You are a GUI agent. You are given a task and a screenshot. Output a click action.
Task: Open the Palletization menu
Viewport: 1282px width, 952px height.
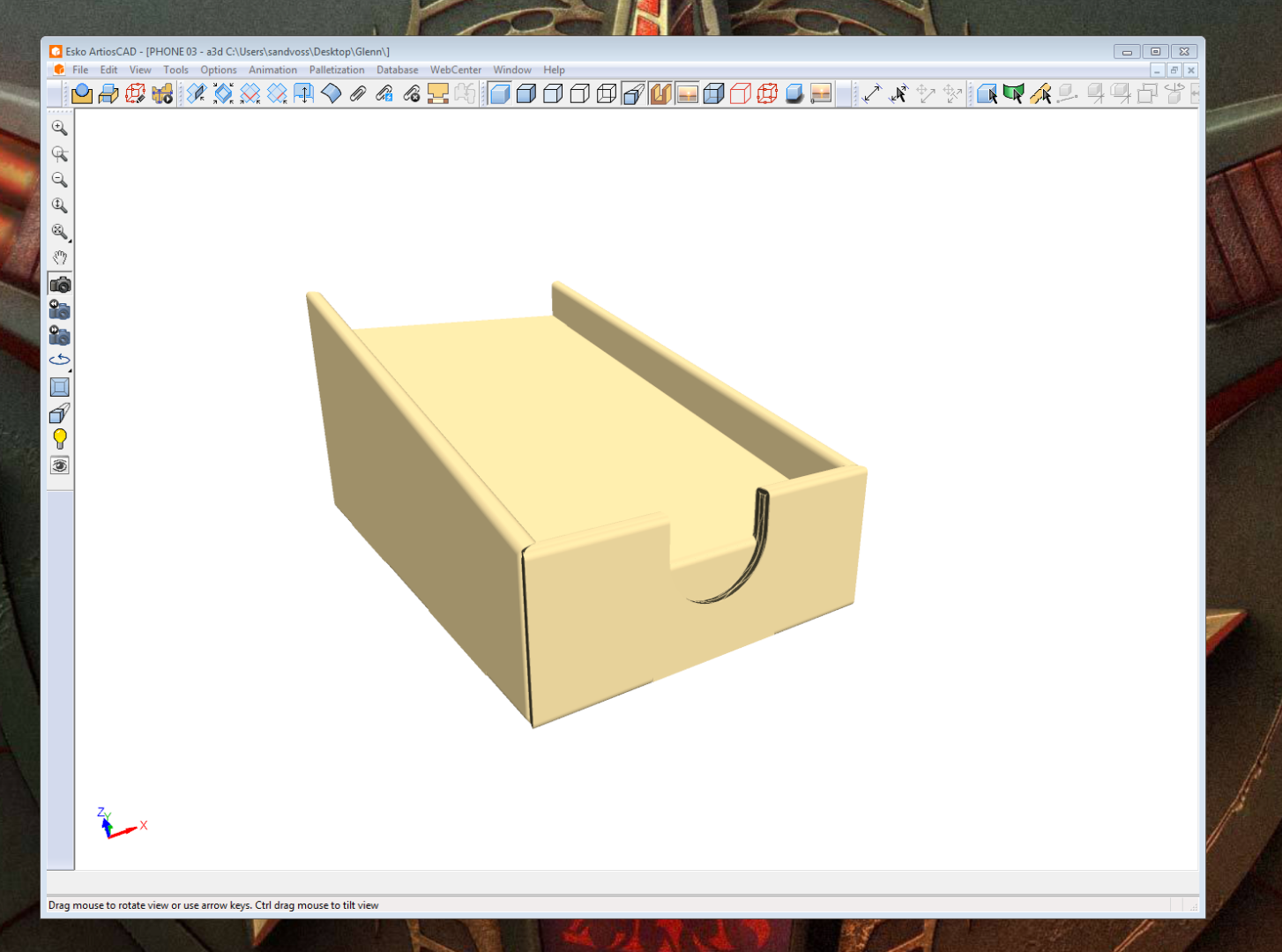(x=337, y=70)
